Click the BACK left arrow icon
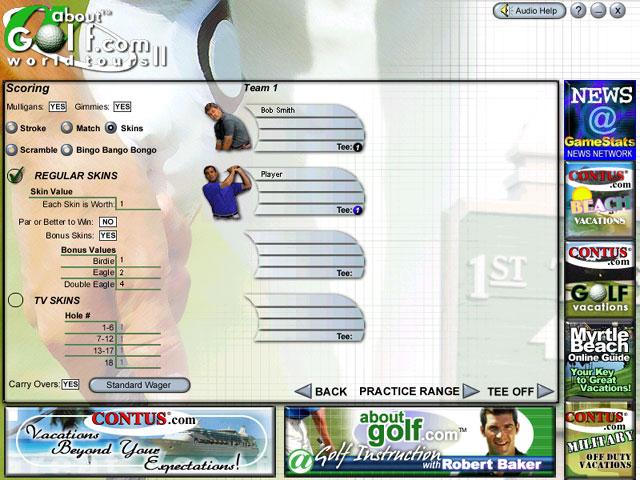This screenshot has width=640, height=480. click(x=302, y=391)
